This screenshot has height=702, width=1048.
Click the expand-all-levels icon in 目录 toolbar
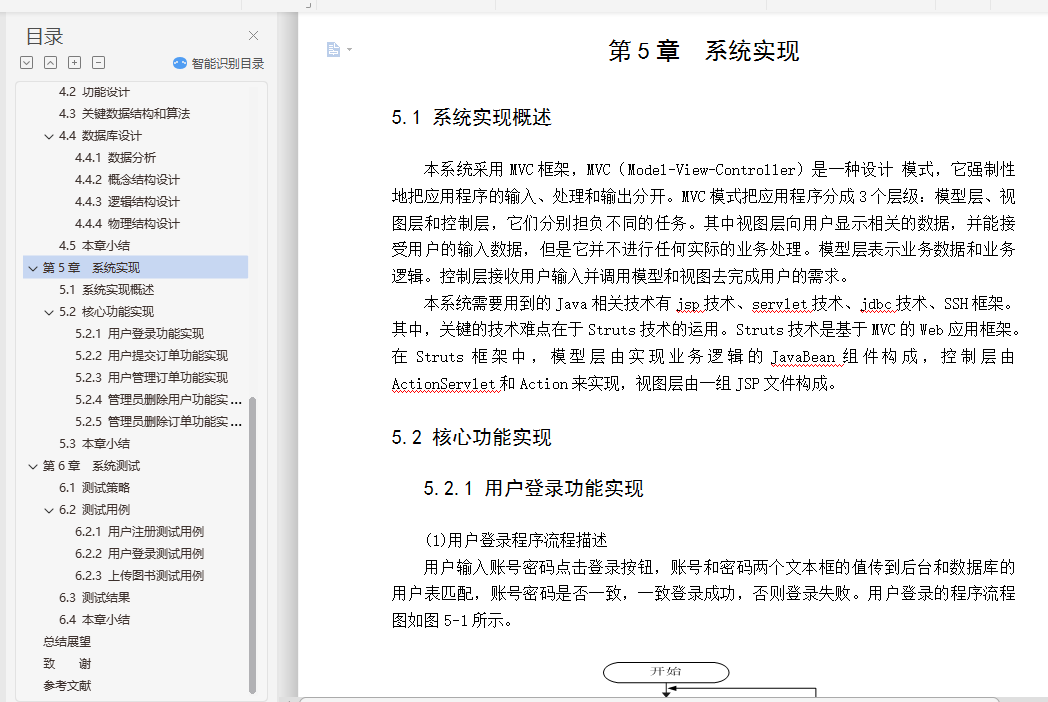[x=27, y=63]
